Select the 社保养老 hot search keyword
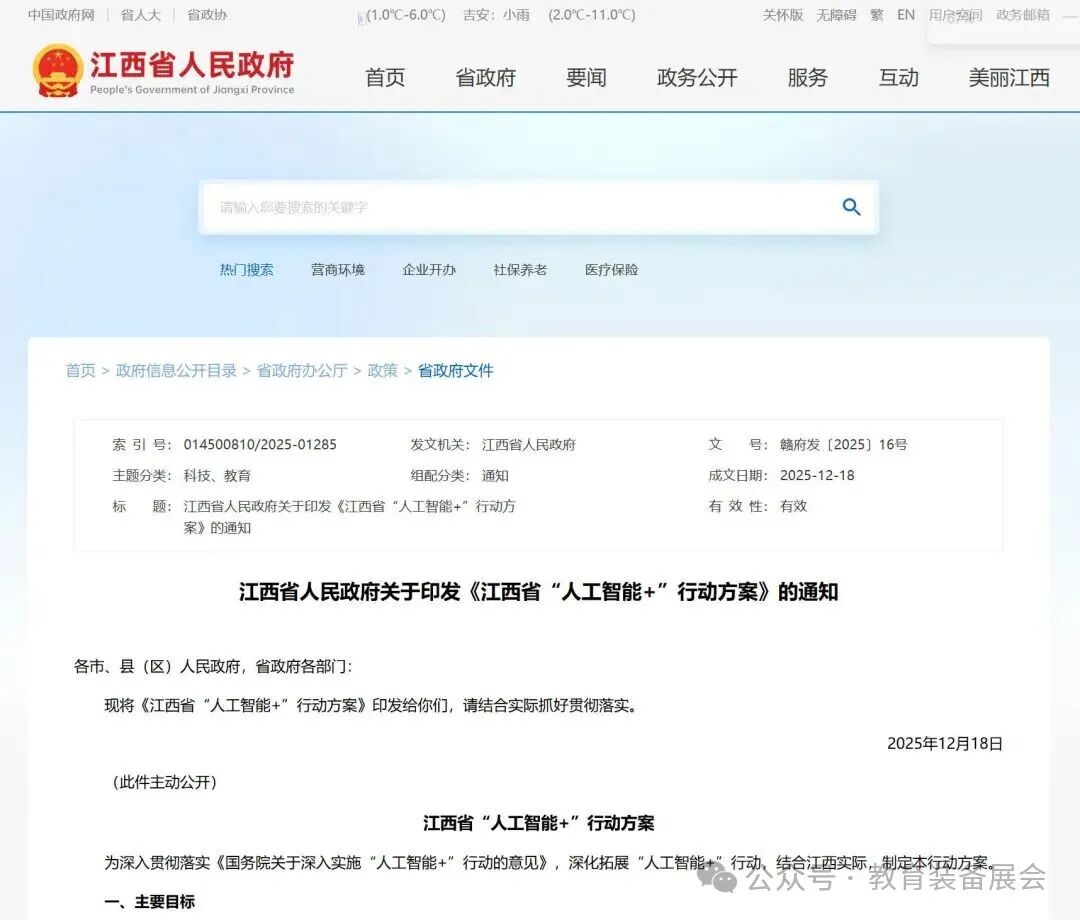The image size is (1080, 920). click(x=520, y=269)
